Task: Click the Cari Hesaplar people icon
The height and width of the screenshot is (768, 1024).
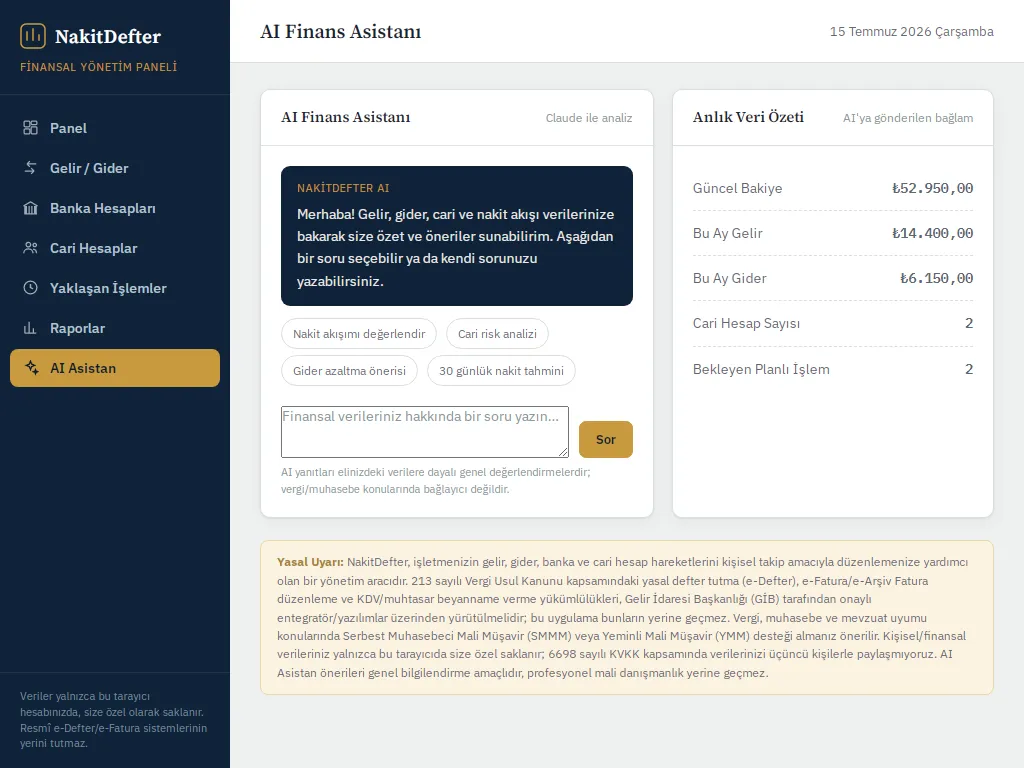Action: pyautogui.click(x=30, y=248)
